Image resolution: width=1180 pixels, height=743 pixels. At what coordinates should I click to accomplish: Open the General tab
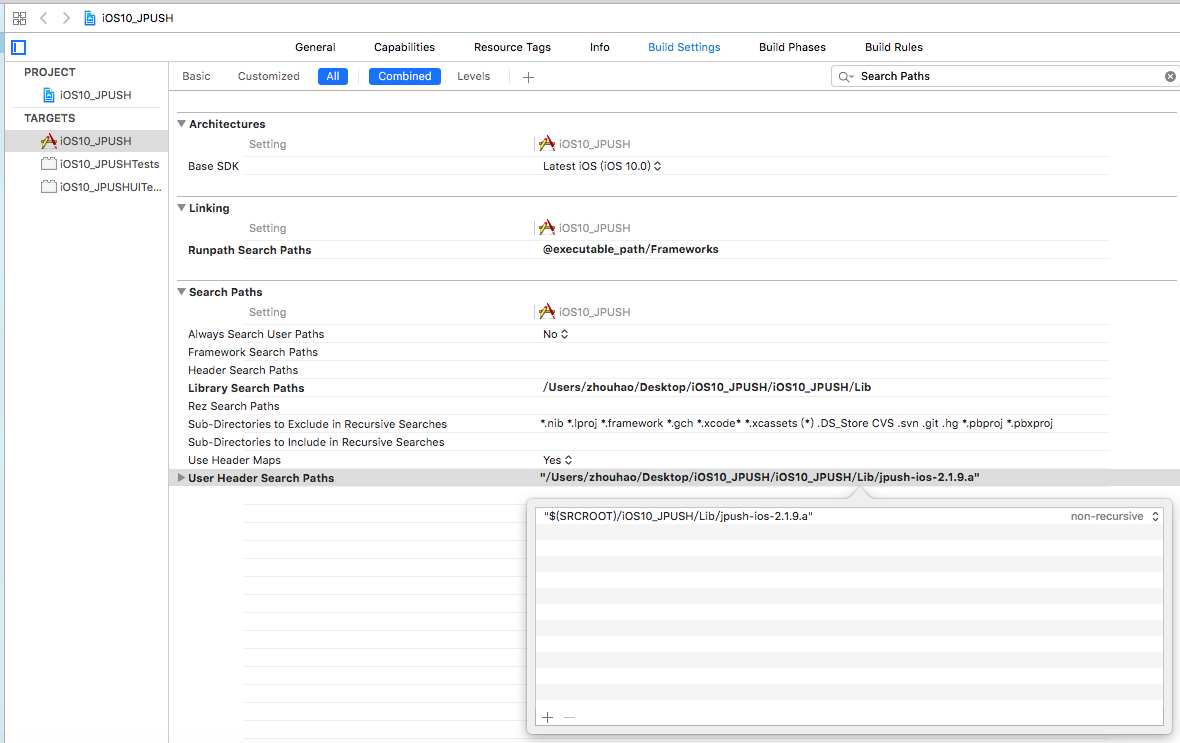click(315, 47)
